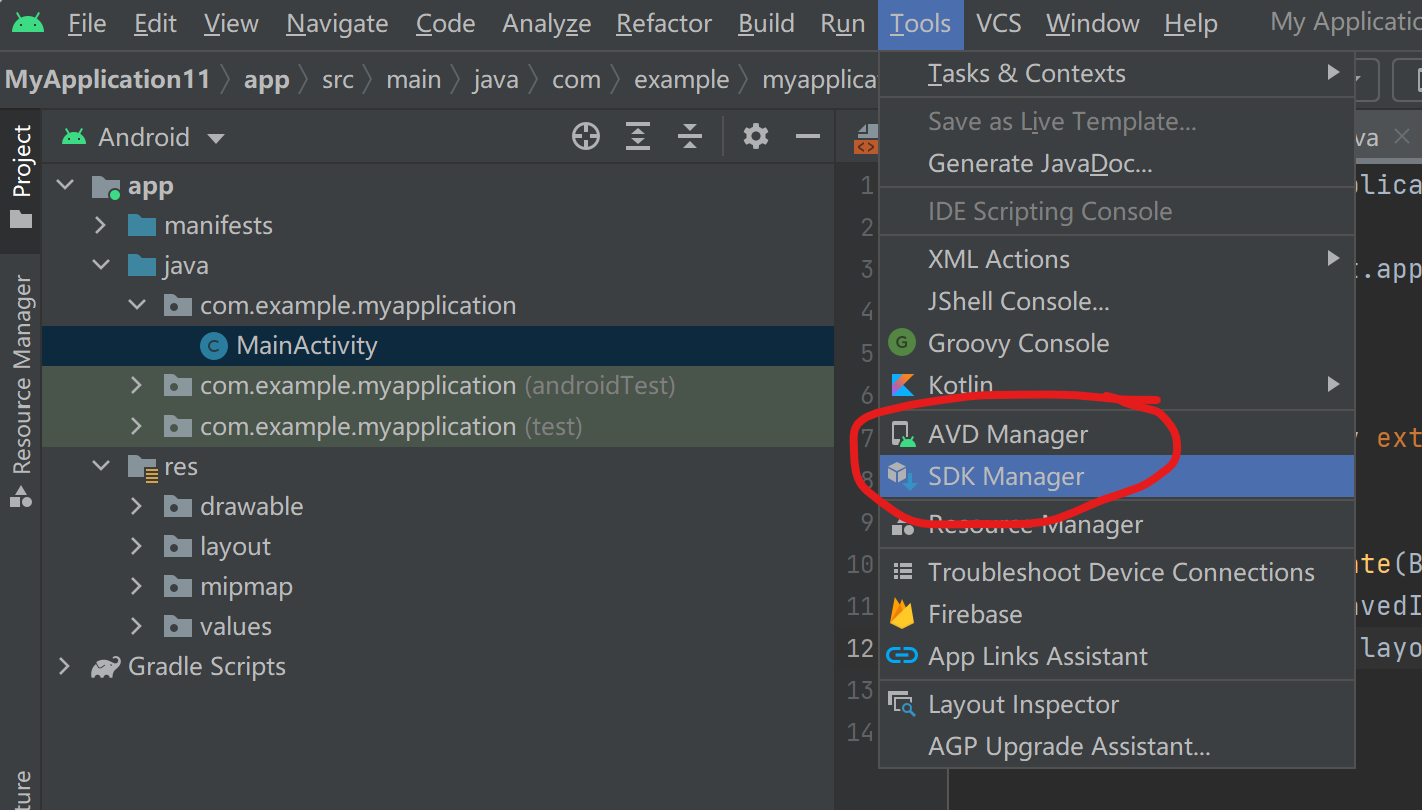Expand the (test) package
Screen dimensions: 1422x810
tap(137, 427)
